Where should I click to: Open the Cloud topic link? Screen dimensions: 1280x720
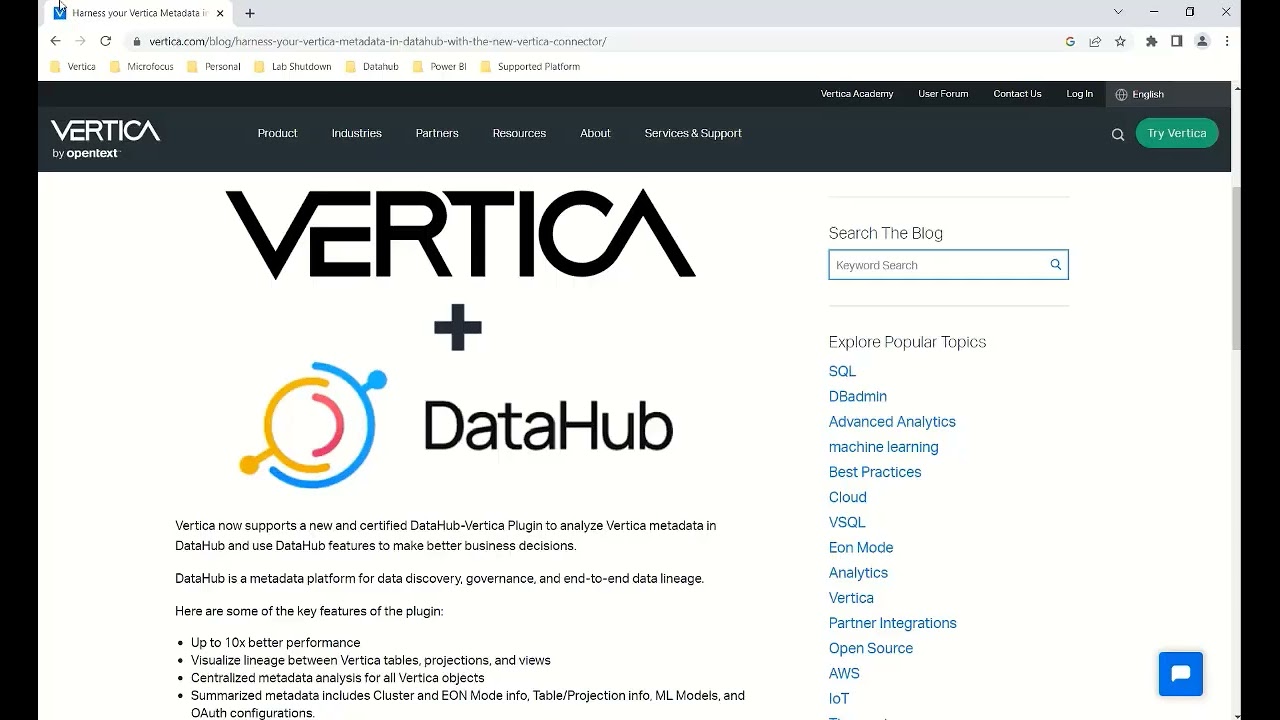pos(848,497)
